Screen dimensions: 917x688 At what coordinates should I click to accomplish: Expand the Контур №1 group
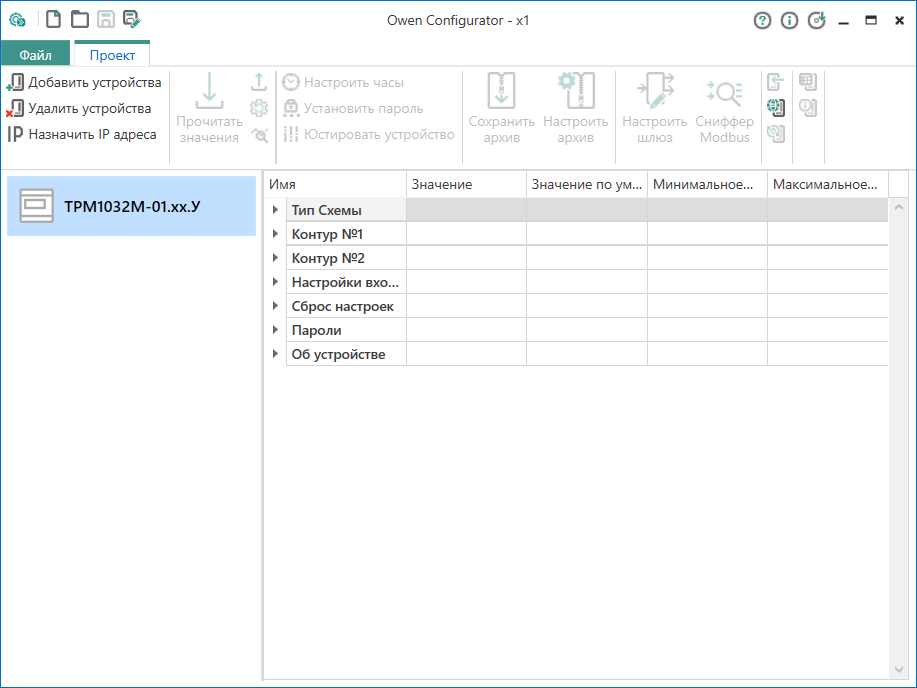pos(275,234)
